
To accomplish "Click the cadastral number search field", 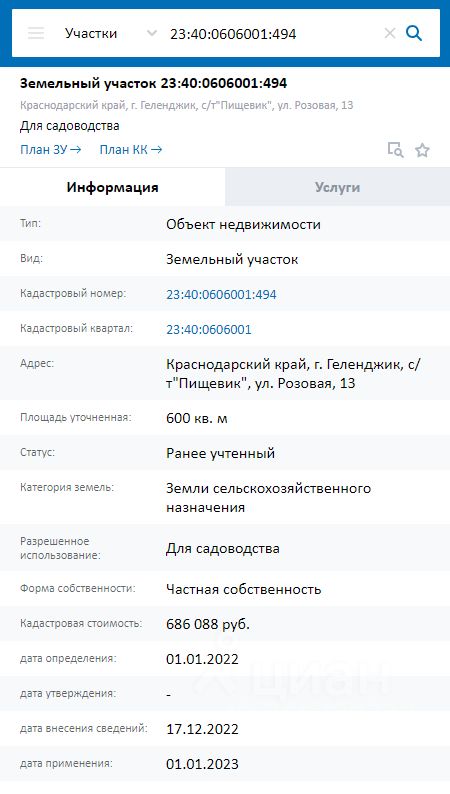I will [273, 34].
